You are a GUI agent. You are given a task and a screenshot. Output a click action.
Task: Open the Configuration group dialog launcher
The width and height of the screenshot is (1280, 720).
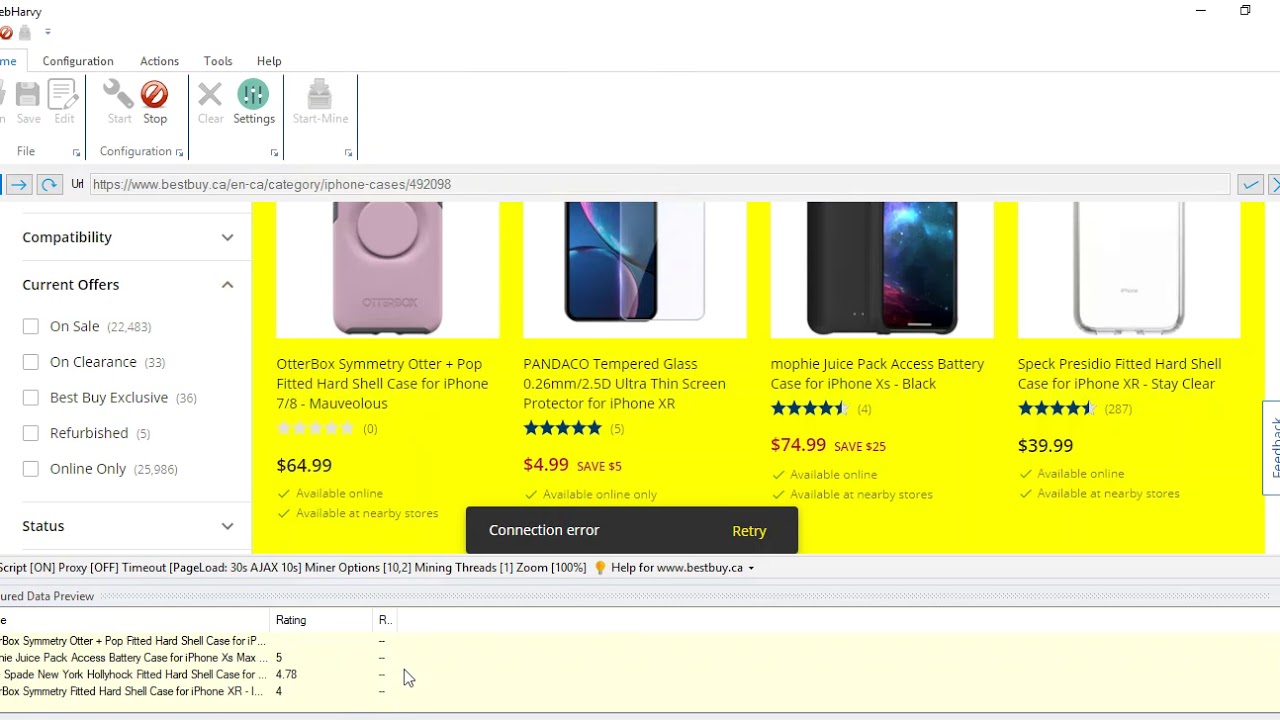coord(179,152)
